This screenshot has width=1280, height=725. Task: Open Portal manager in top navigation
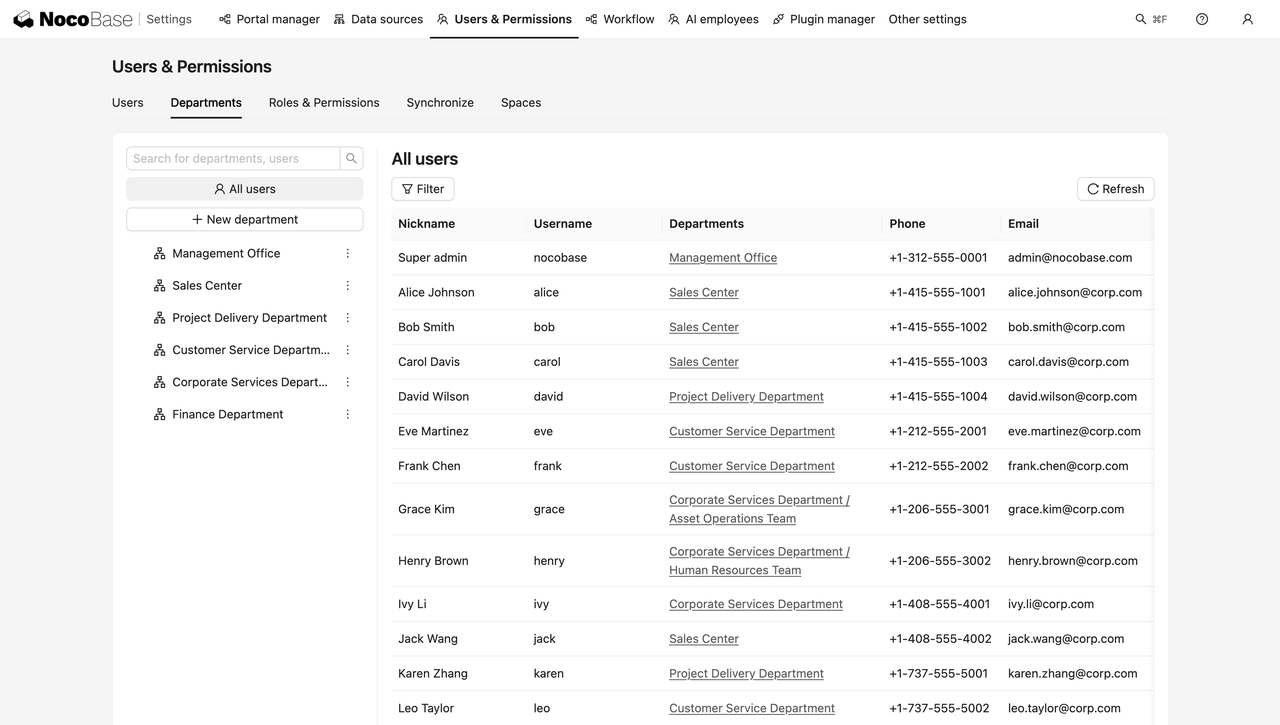click(269, 19)
